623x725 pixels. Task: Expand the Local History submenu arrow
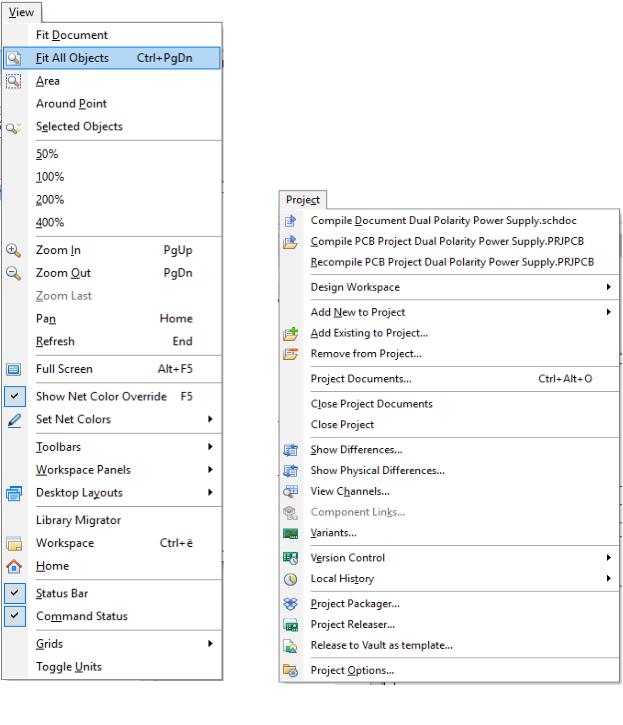(x=609, y=578)
